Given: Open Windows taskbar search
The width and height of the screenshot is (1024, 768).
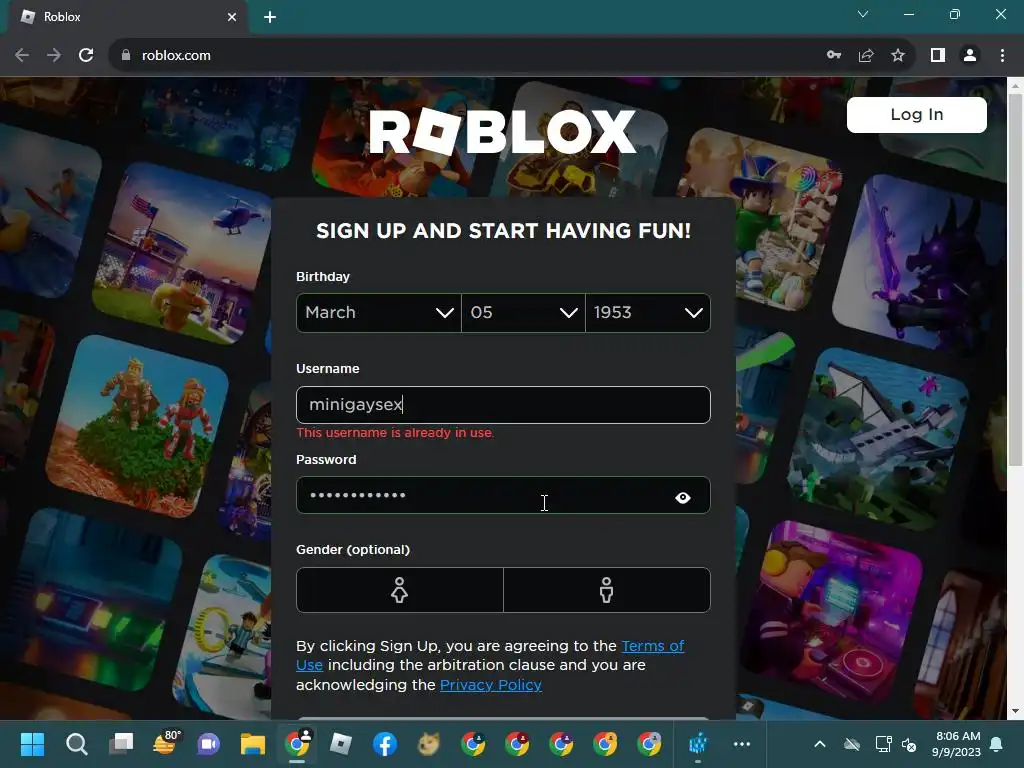Looking at the screenshot, I should tap(76, 744).
